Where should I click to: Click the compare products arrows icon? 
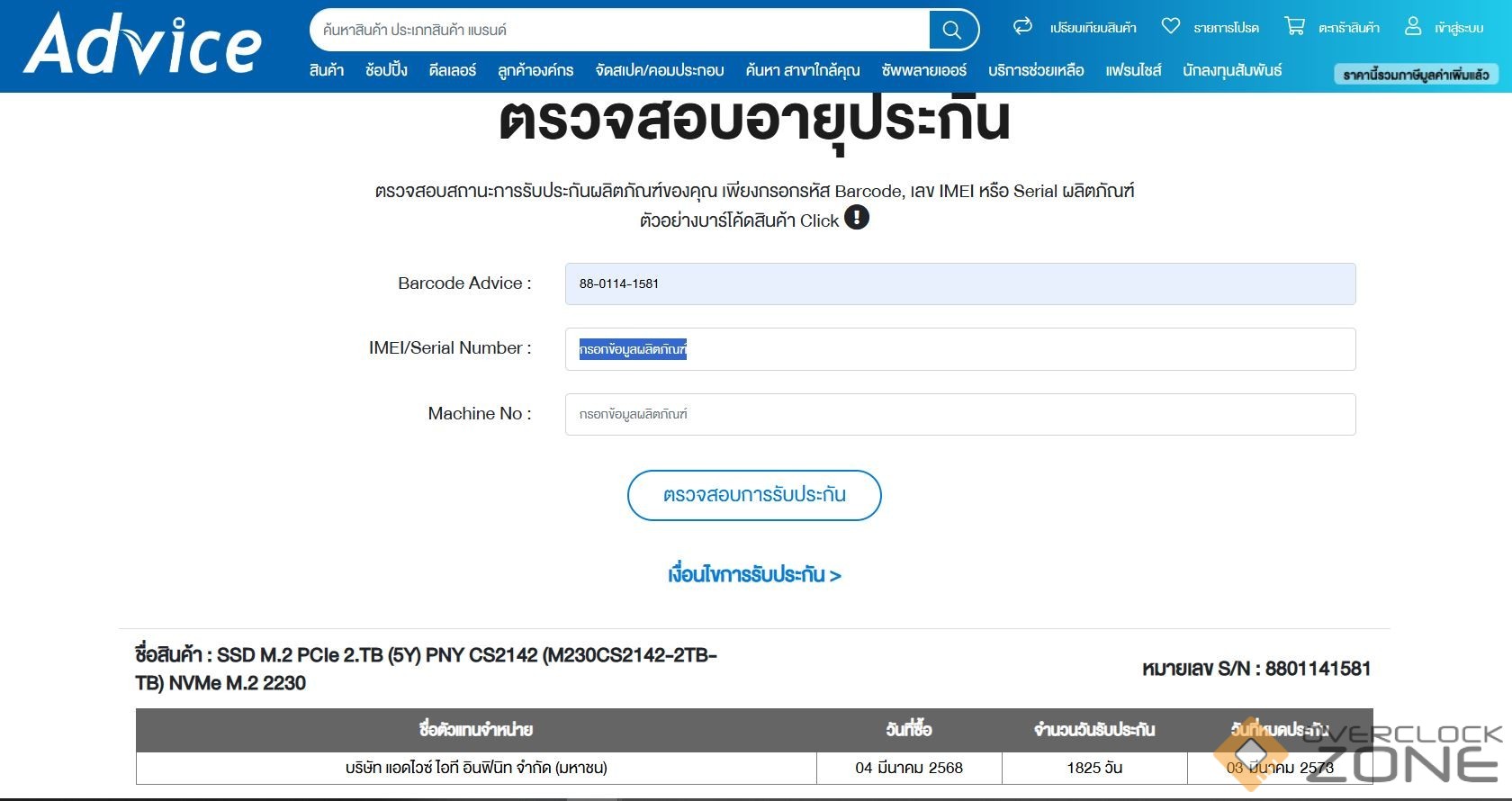pos(1022,26)
